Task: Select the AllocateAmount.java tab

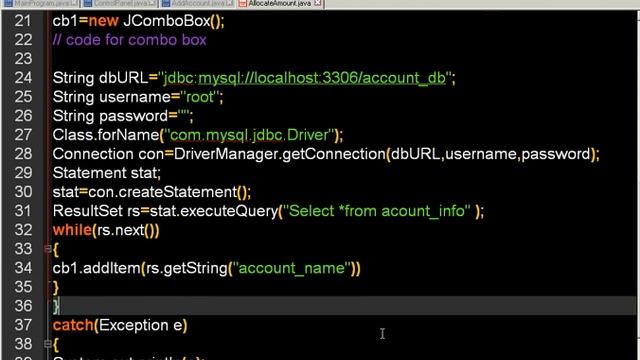Action: point(280,3)
